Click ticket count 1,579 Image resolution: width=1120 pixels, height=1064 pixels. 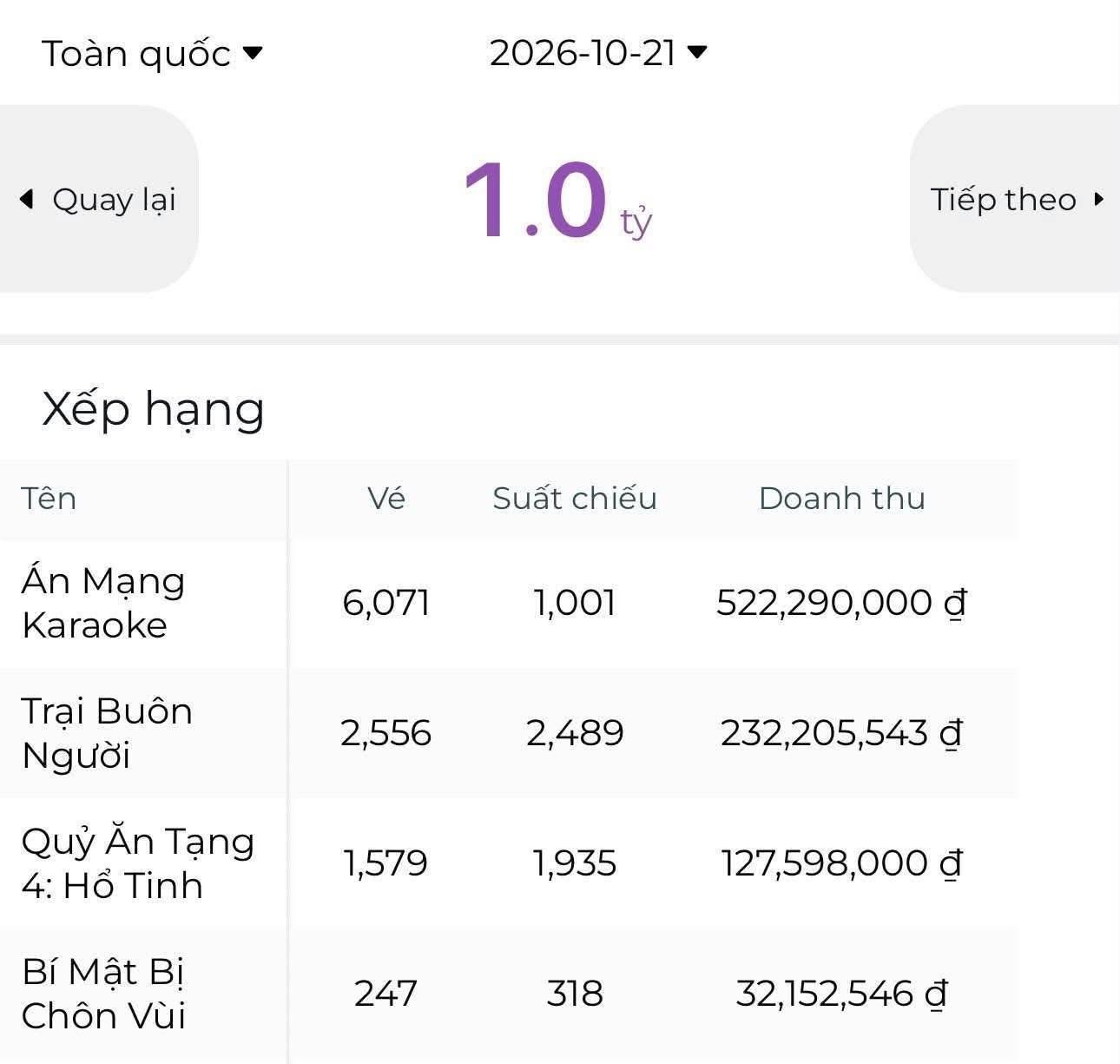(x=386, y=863)
